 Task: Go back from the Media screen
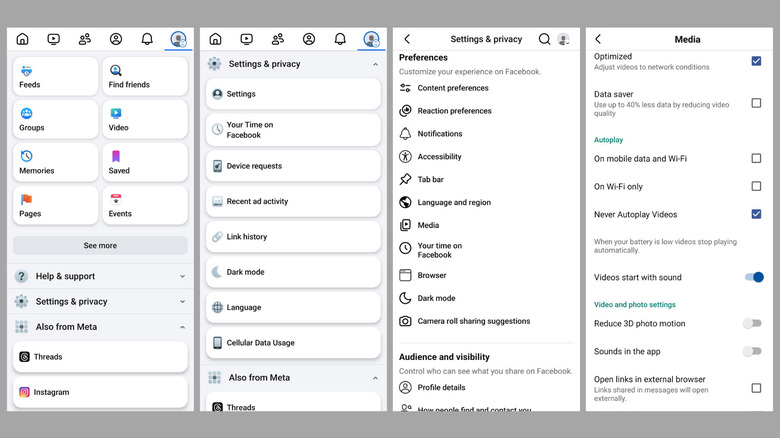(598, 39)
